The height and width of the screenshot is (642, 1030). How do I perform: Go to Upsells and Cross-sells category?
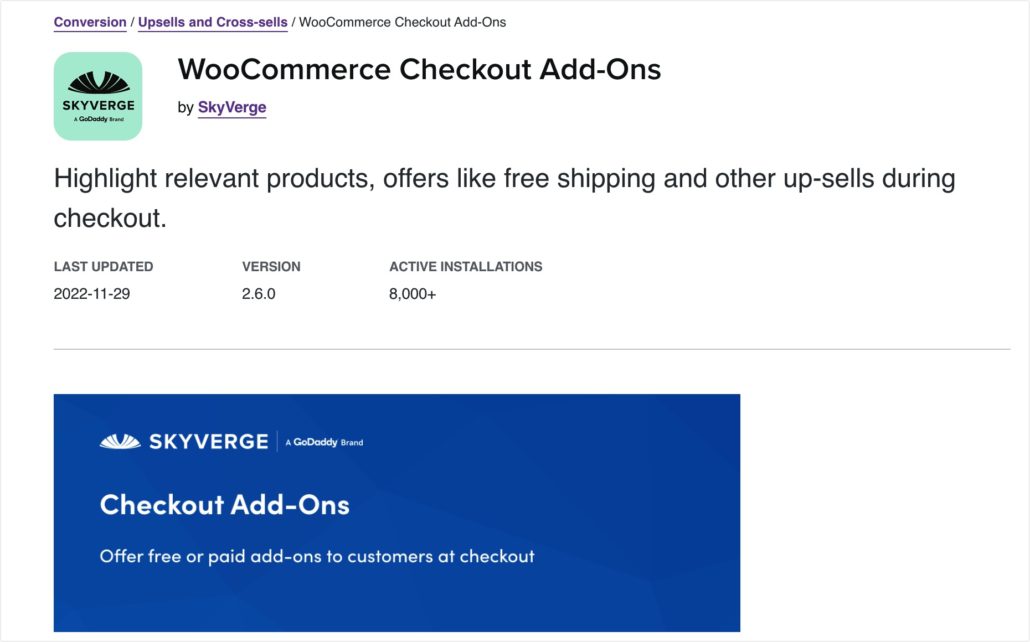212,22
